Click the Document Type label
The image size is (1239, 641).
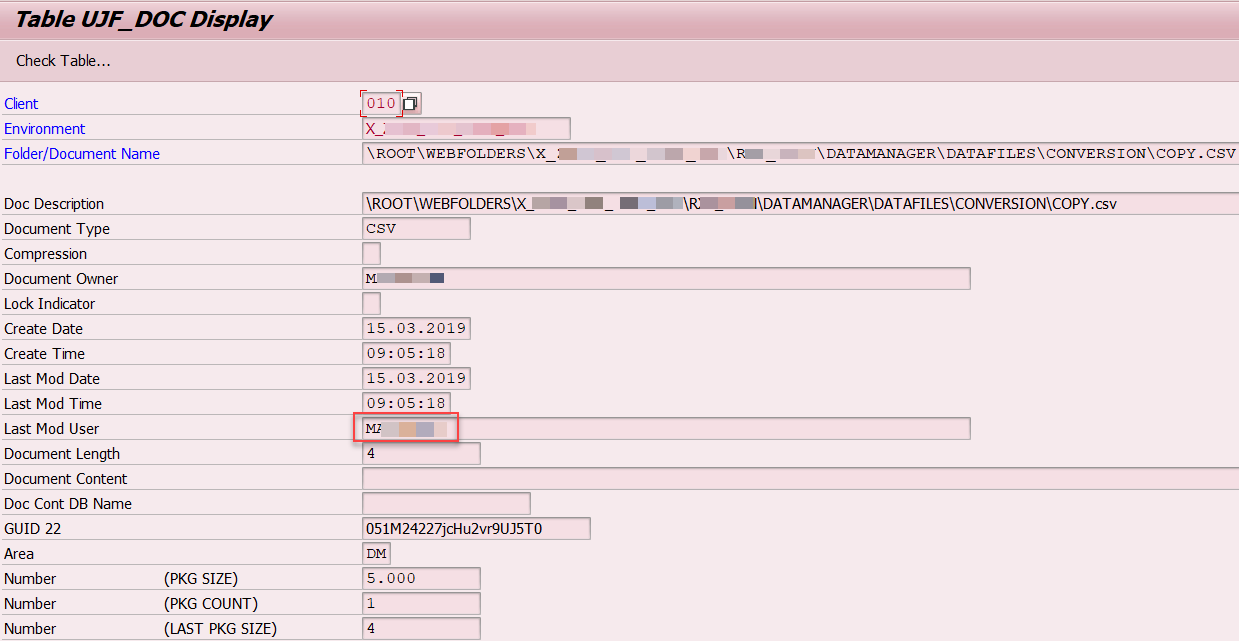(x=57, y=229)
